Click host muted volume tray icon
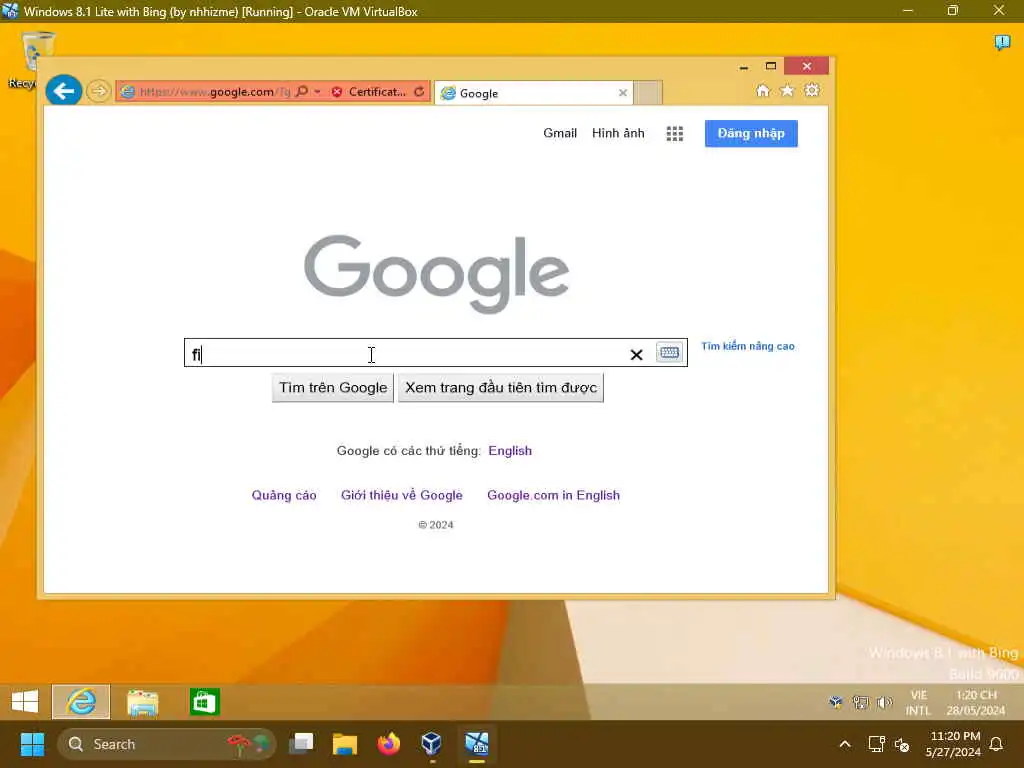This screenshot has width=1024, height=768. (902, 744)
